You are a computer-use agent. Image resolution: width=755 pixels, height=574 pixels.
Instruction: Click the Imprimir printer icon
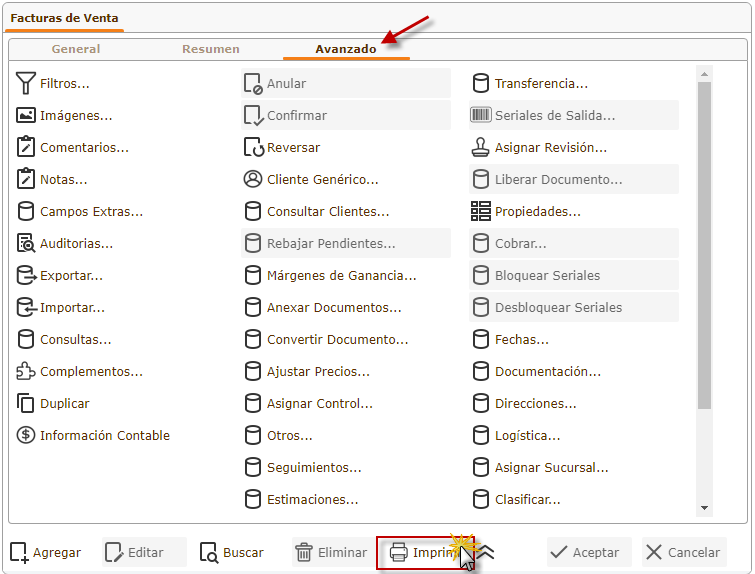coord(398,552)
